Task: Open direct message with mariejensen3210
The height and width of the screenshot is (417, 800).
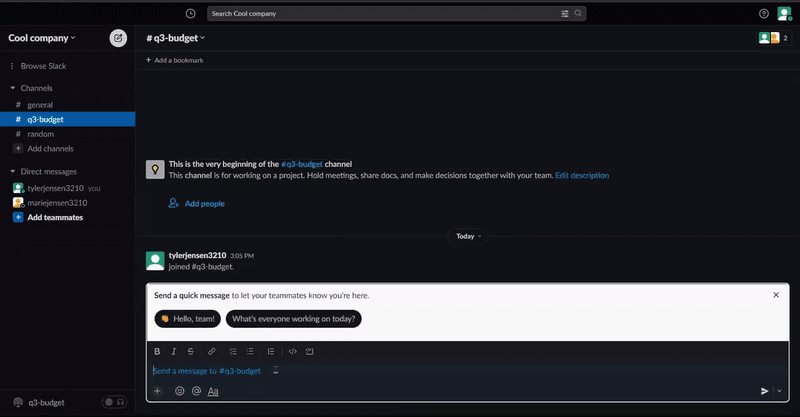Action: point(57,202)
